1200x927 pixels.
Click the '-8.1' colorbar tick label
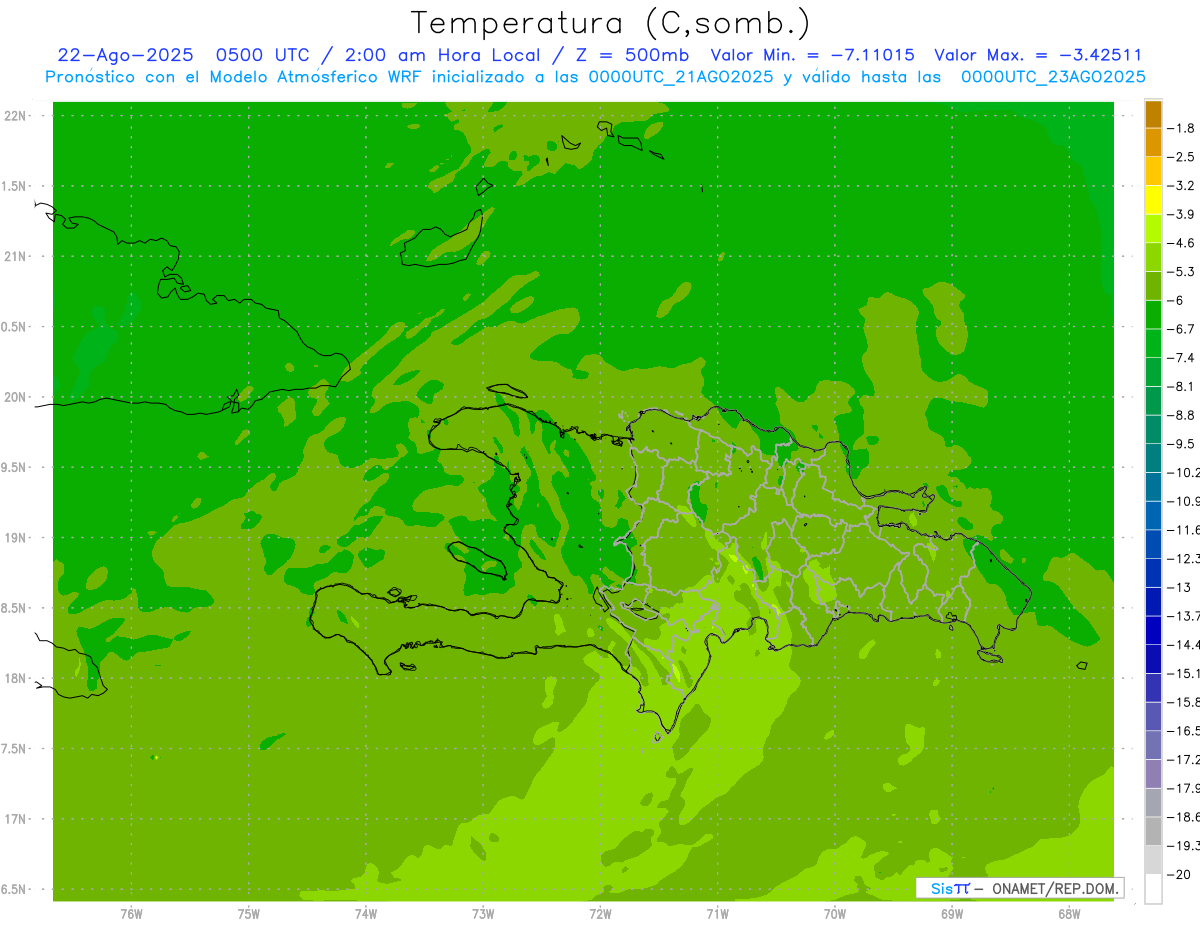tap(1181, 387)
